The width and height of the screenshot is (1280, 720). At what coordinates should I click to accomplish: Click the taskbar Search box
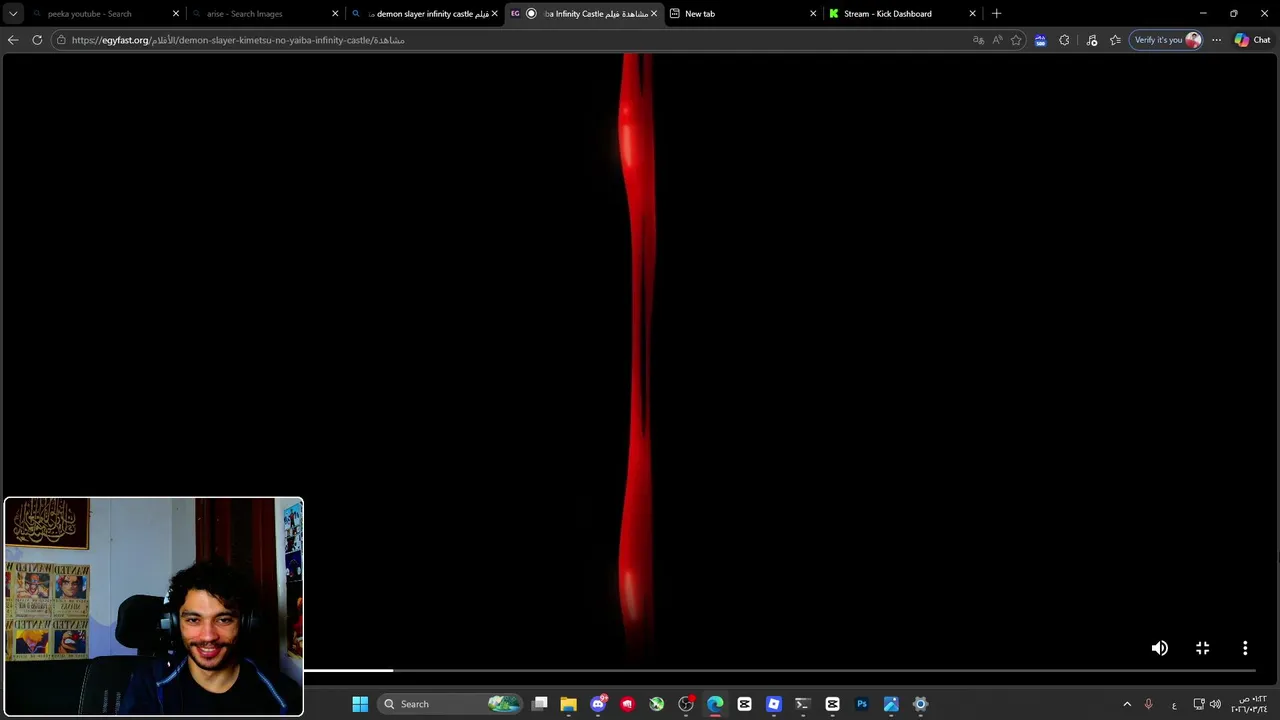pos(452,704)
